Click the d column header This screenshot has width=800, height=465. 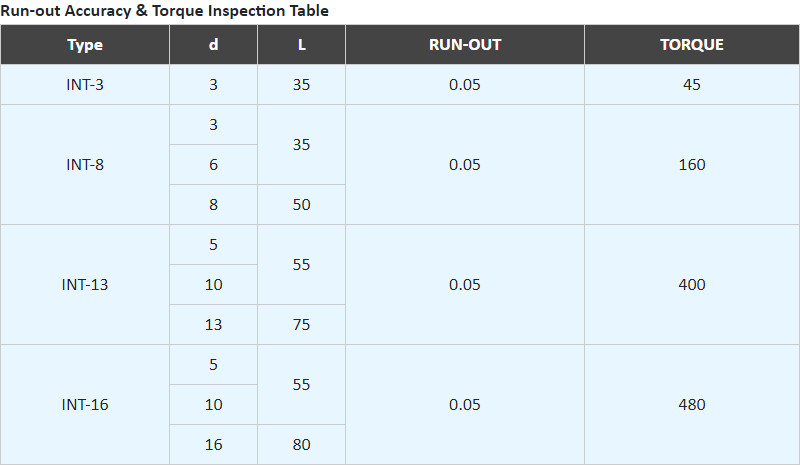pos(213,45)
